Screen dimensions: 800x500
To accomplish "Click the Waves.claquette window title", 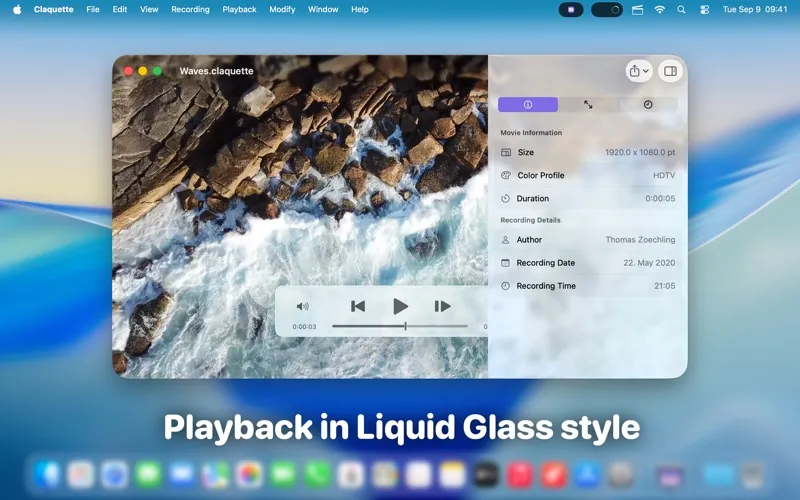I will tap(216, 71).
